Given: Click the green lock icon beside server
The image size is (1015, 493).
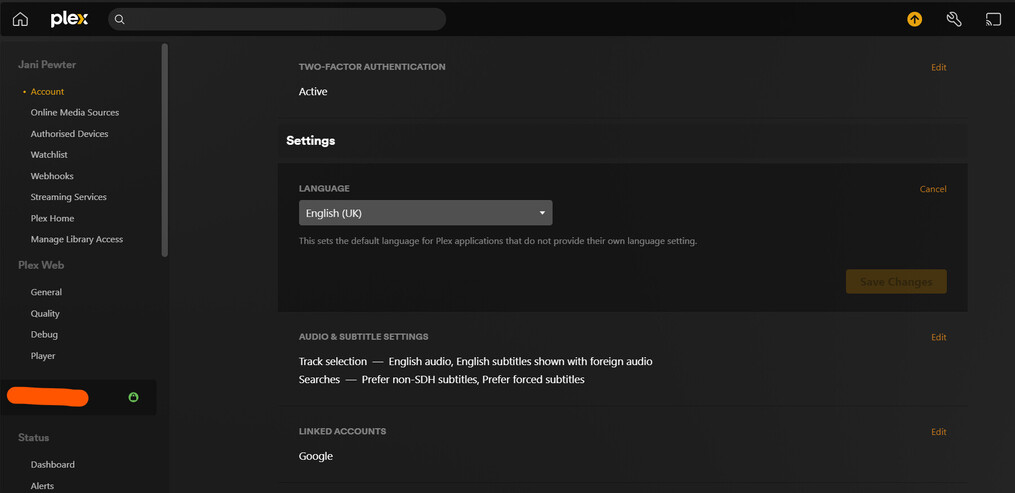Looking at the screenshot, I should tap(133, 397).
